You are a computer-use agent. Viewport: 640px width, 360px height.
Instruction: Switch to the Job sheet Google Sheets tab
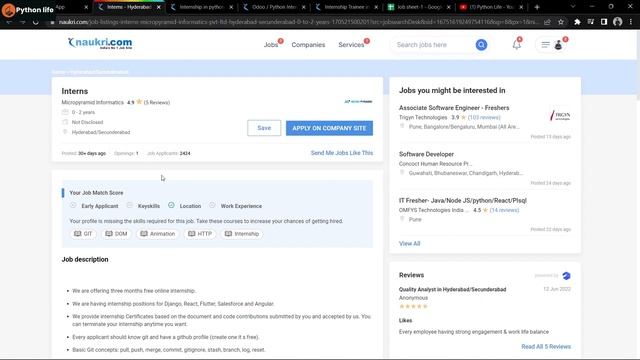pos(419,7)
